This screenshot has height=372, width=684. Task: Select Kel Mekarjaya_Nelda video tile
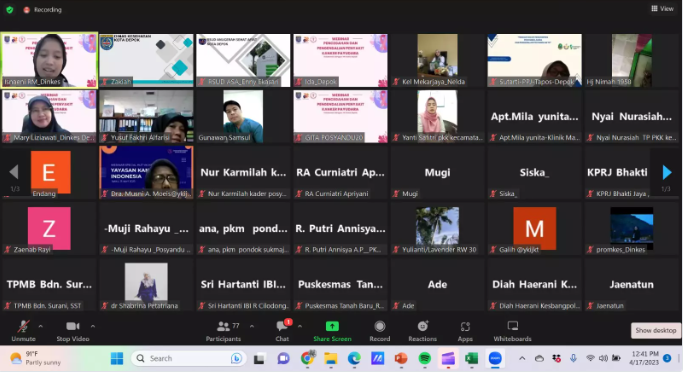pos(437,60)
